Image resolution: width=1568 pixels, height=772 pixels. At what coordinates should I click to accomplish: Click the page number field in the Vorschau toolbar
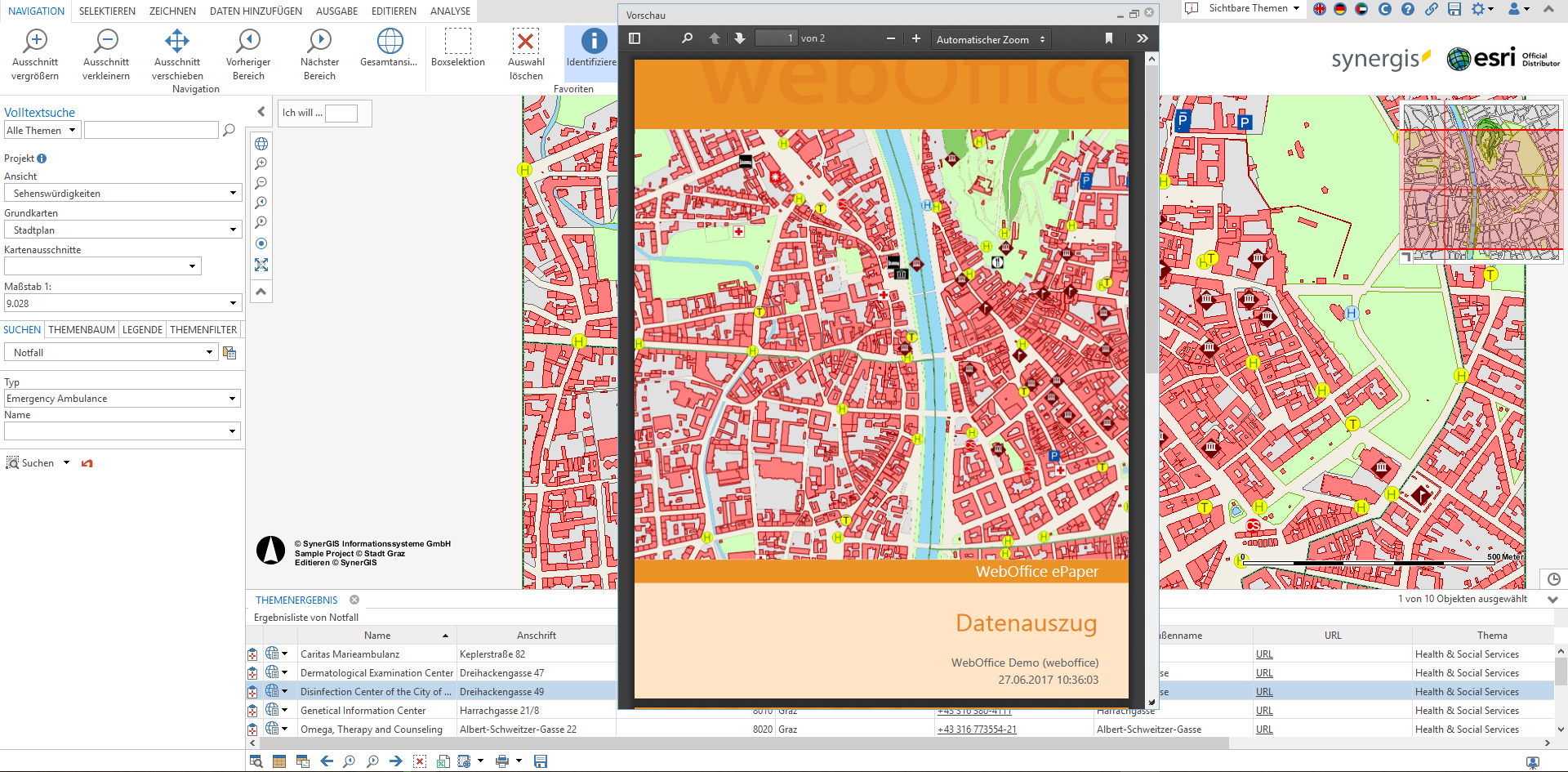(776, 38)
